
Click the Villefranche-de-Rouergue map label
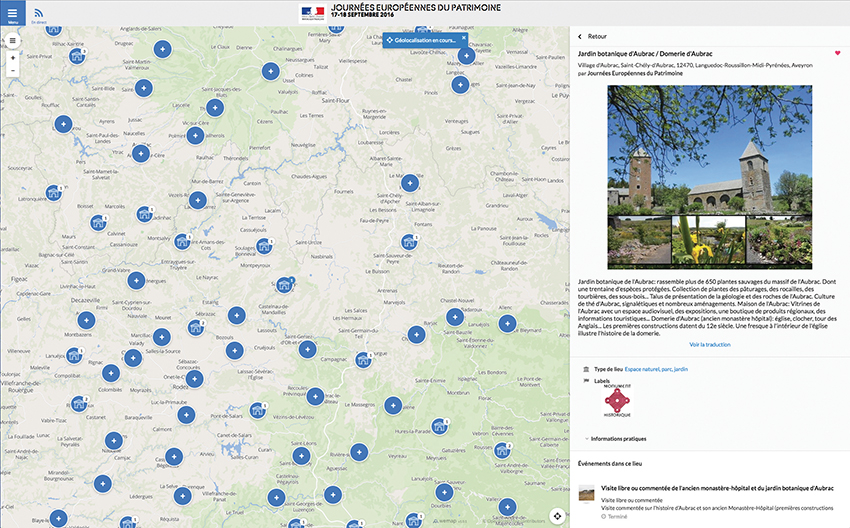pyautogui.click(x=21, y=386)
